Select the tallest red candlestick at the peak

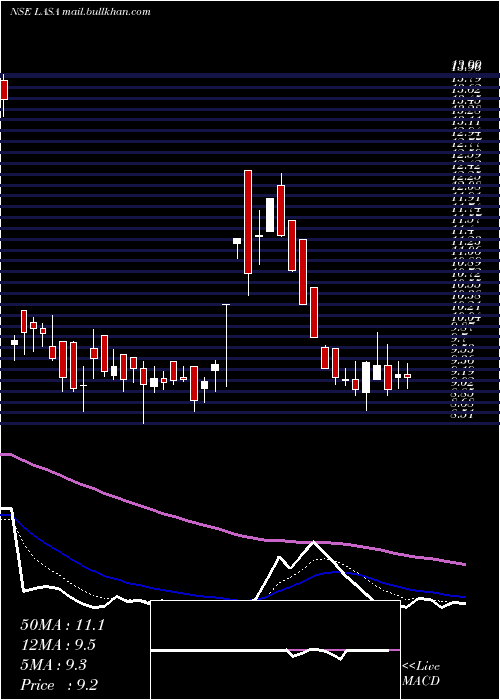click(248, 222)
